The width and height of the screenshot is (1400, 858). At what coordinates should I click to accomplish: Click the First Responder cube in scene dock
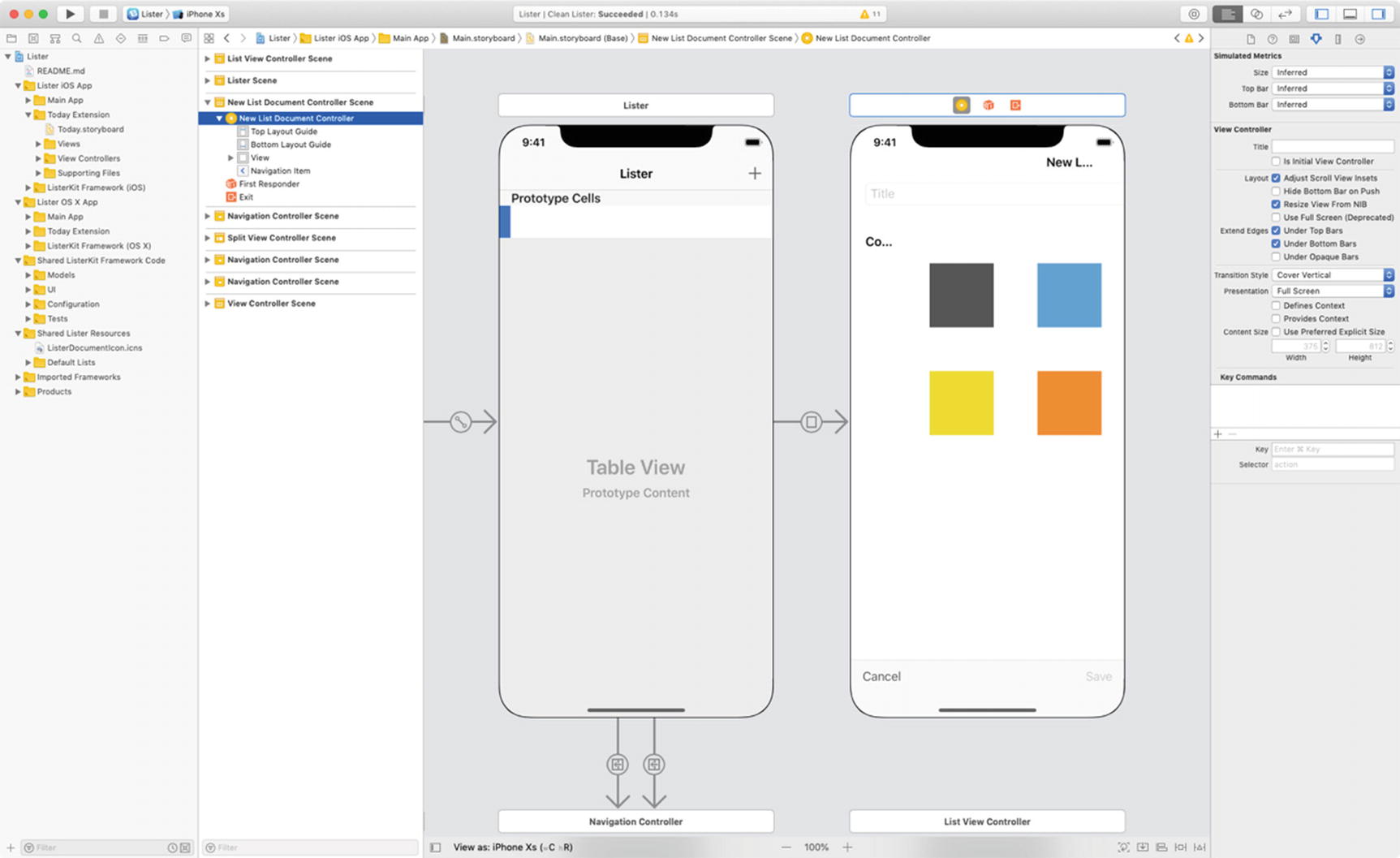(988, 105)
